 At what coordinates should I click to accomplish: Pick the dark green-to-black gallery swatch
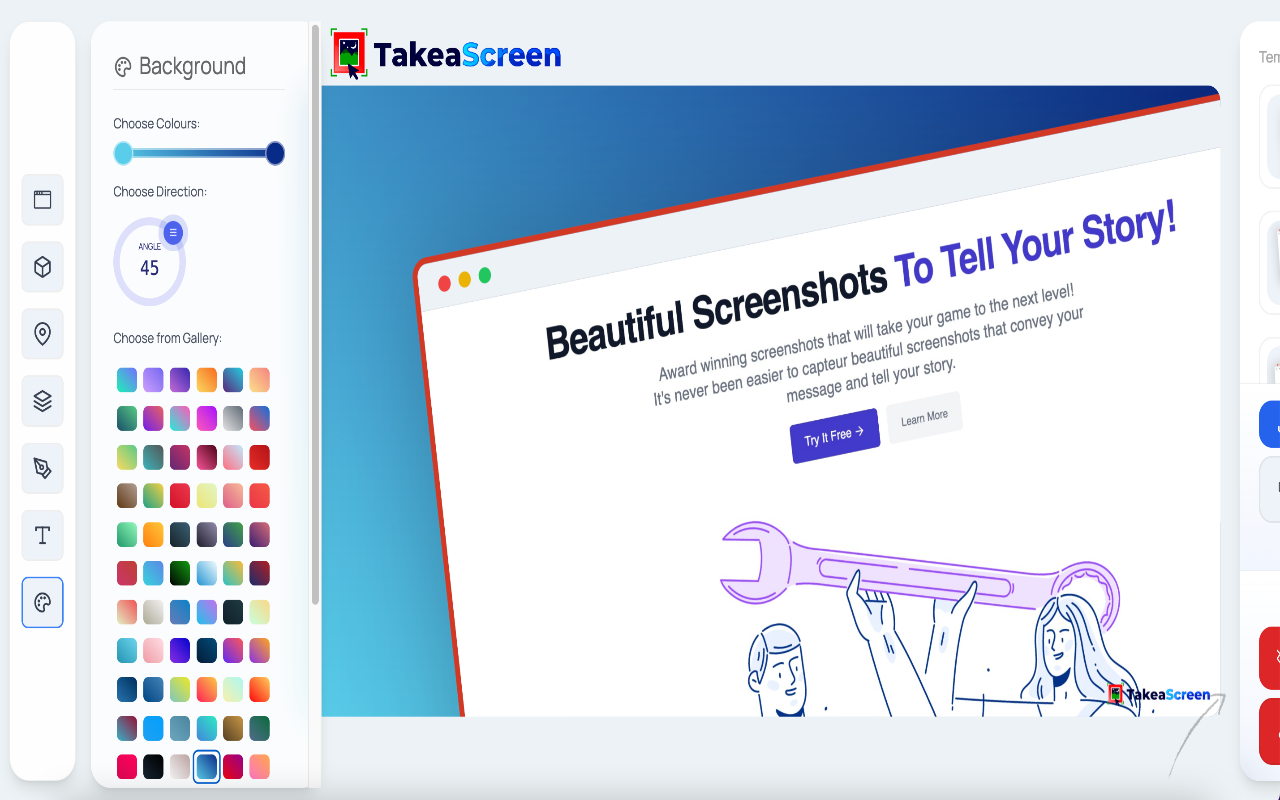point(180,573)
